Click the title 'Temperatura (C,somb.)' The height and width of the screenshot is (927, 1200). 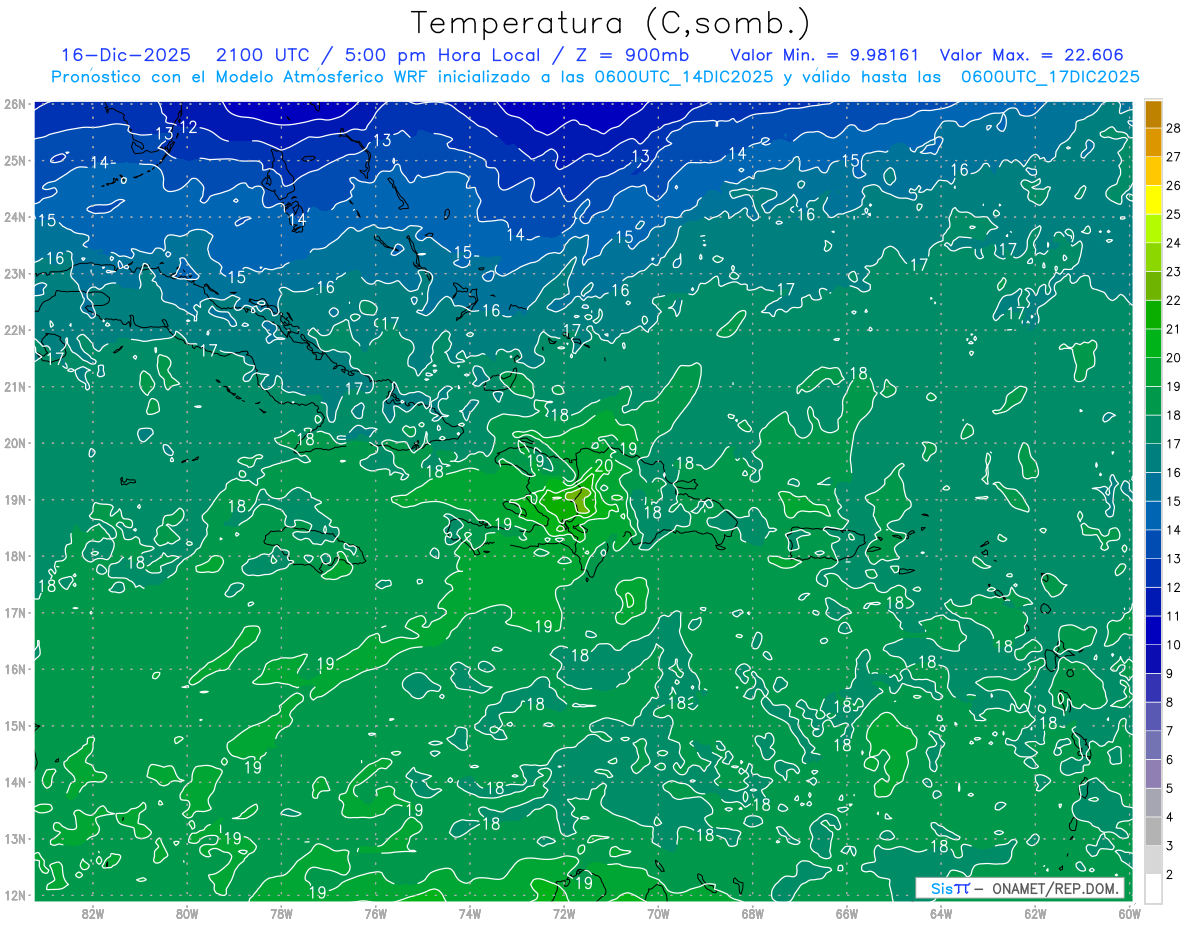pyautogui.click(x=611, y=24)
